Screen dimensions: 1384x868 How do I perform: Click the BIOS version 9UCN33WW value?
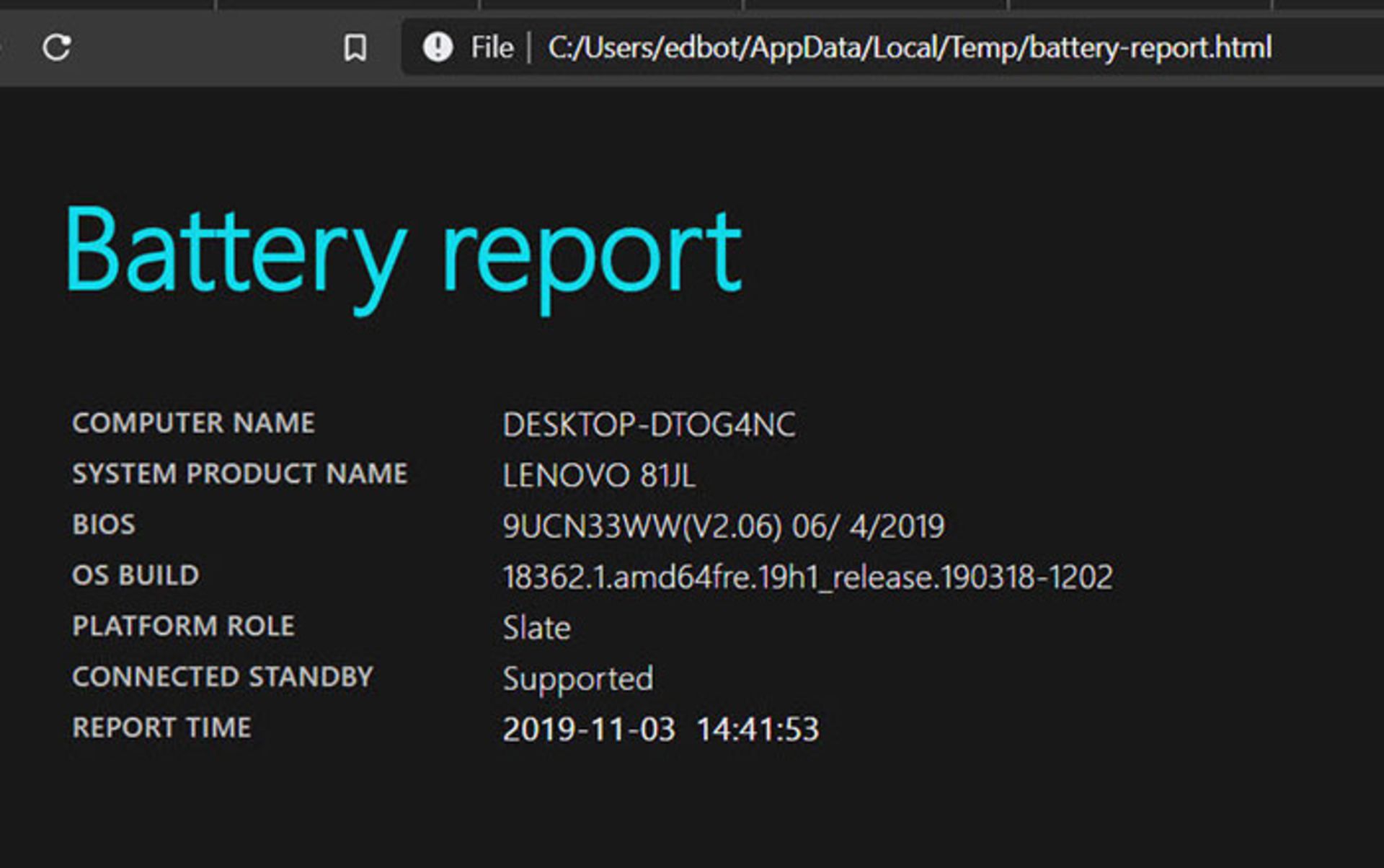723,526
